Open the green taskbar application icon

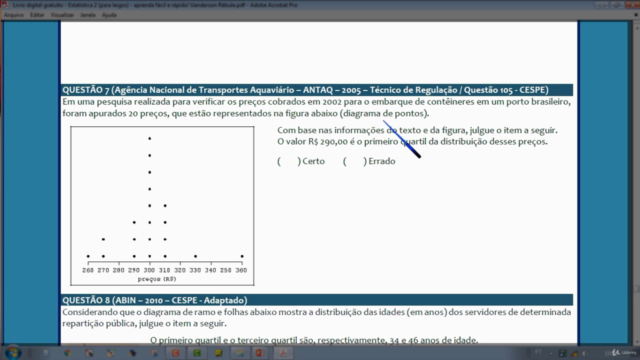197,353
